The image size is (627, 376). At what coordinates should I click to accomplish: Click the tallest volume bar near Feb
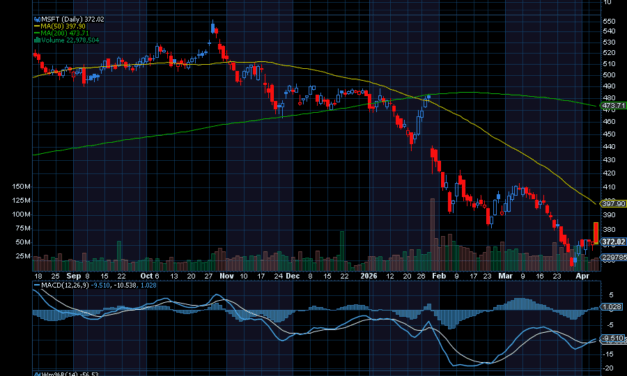432,234
